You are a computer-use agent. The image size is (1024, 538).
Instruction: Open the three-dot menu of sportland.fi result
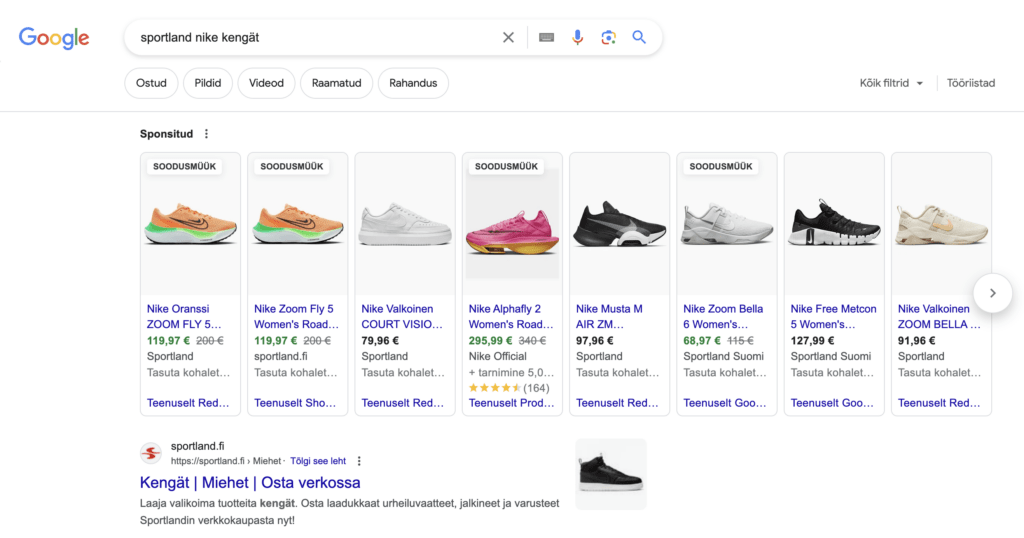(x=359, y=461)
